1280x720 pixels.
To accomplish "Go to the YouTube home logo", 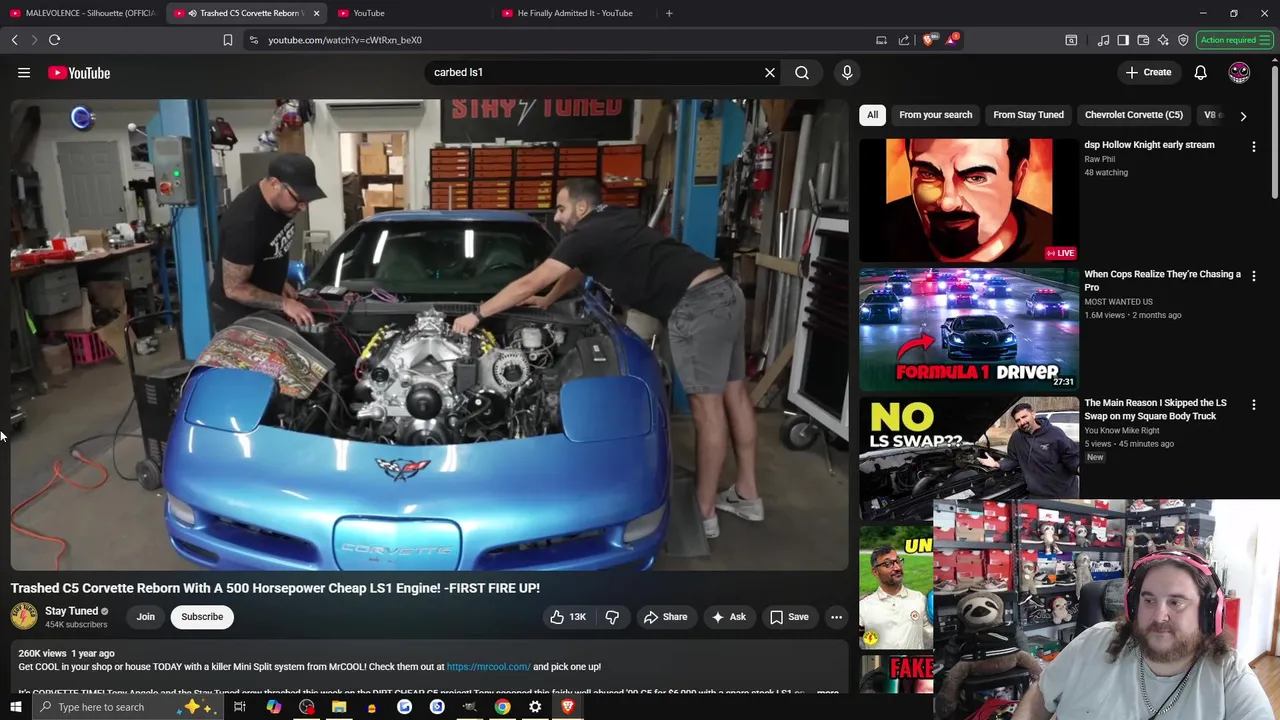I will coord(79,73).
